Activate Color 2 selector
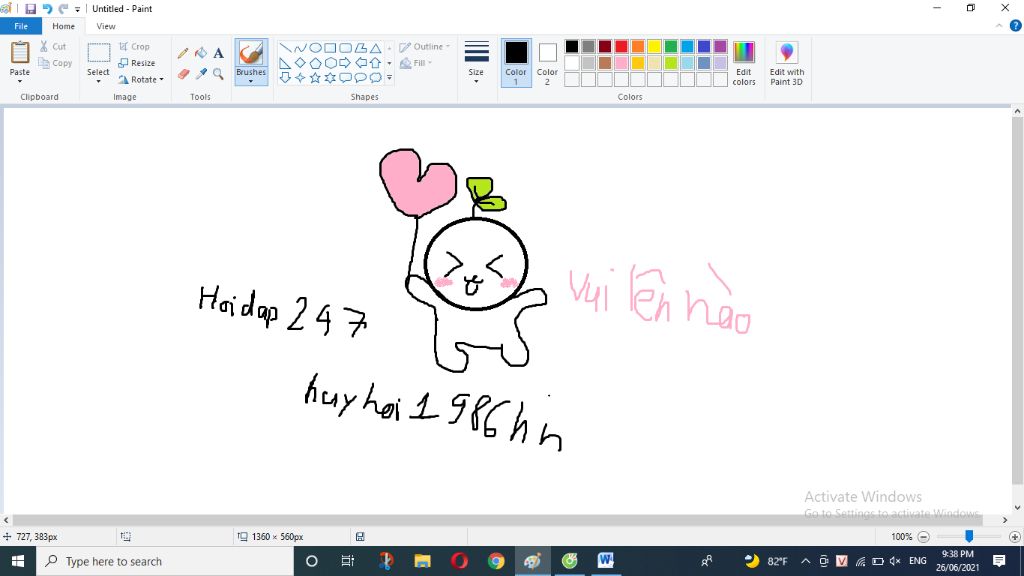The width and height of the screenshot is (1024, 576). tap(547, 63)
